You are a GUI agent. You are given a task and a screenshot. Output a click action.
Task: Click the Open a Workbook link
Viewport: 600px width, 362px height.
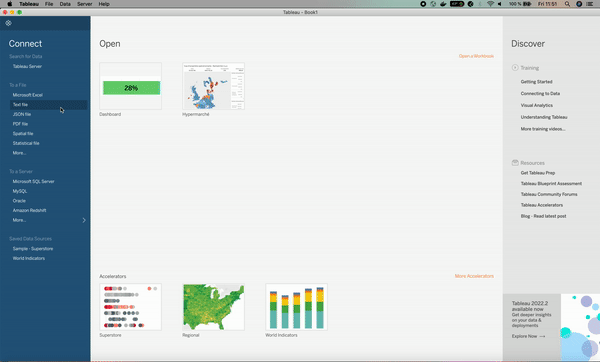point(476,56)
